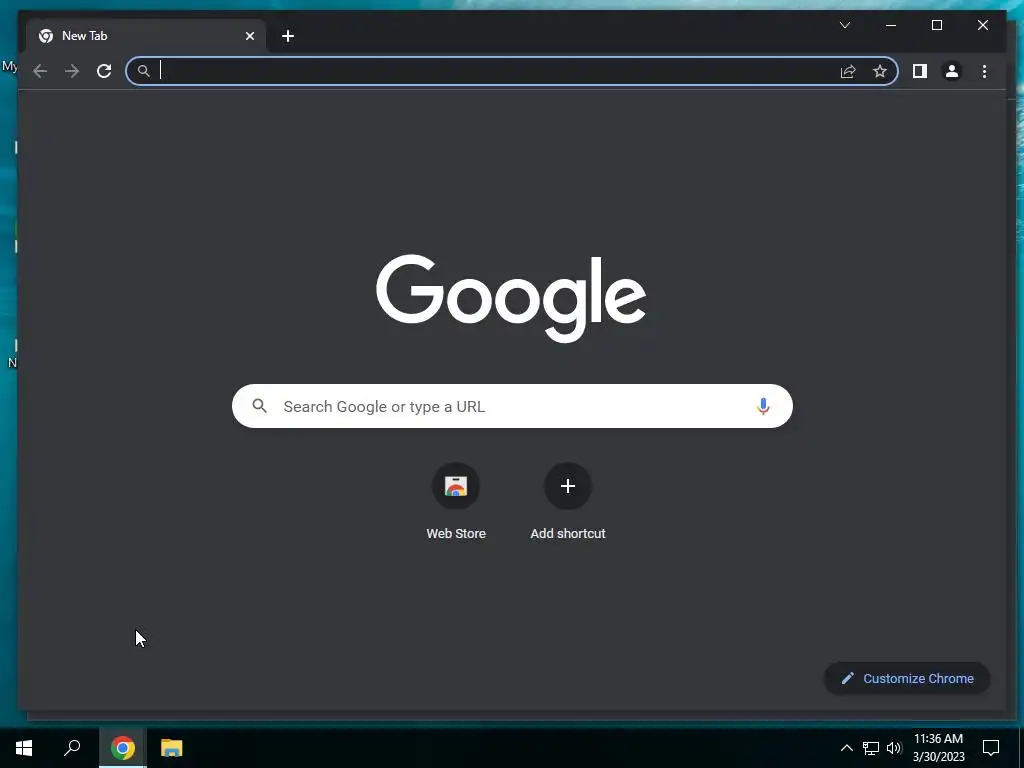Reload the page with the refresh icon
Viewport: 1024px width, 768px height.
(x=104, y=71)
